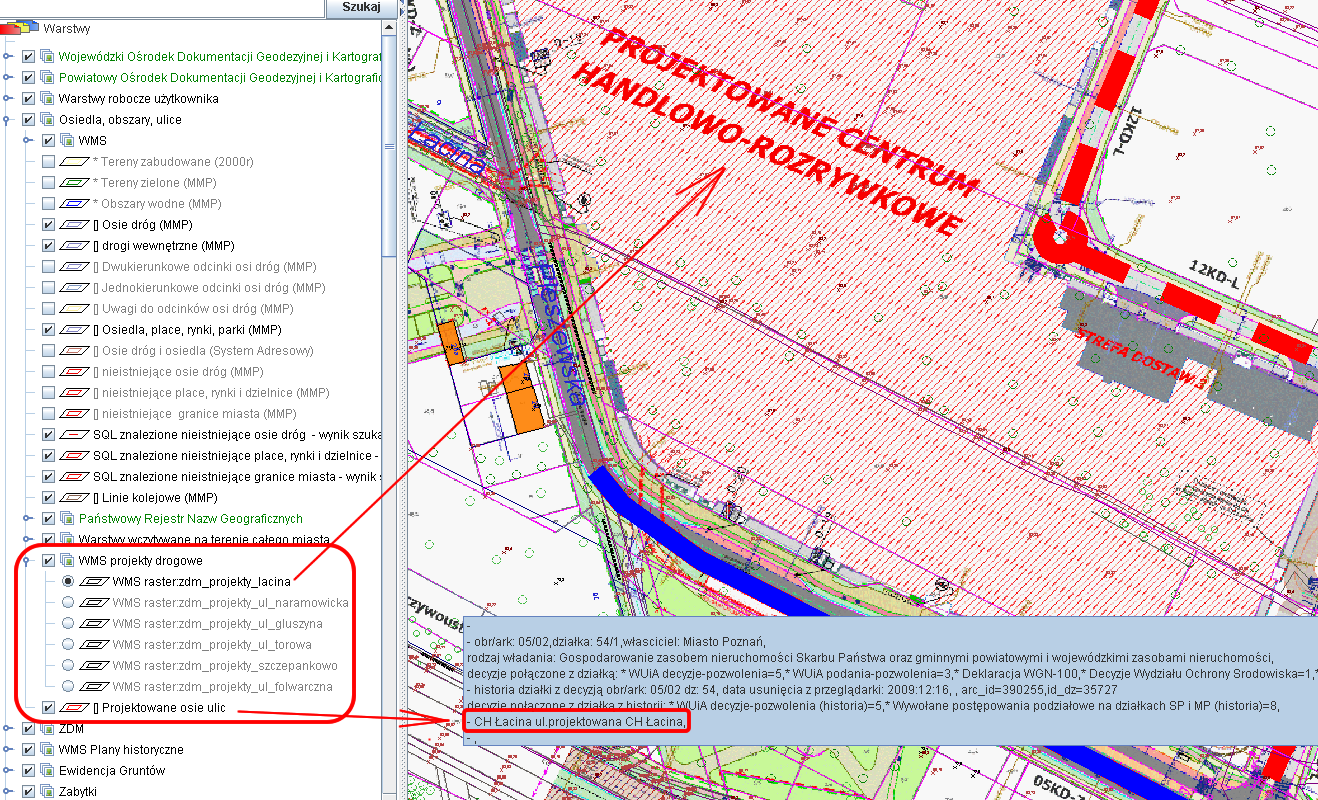Collapse the Osiedla, obszary, ulice group

point(8,120)
